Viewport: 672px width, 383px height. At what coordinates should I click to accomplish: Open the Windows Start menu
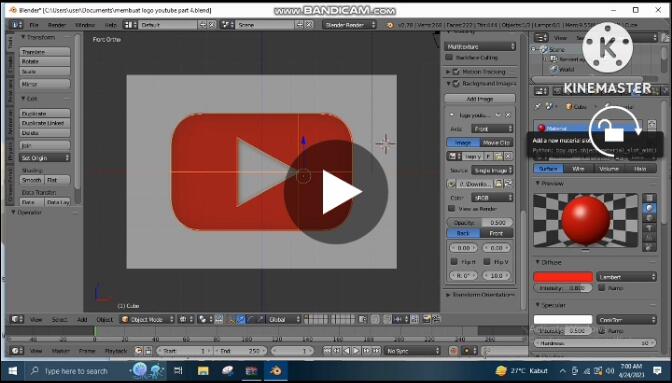(x=12, y=371)
